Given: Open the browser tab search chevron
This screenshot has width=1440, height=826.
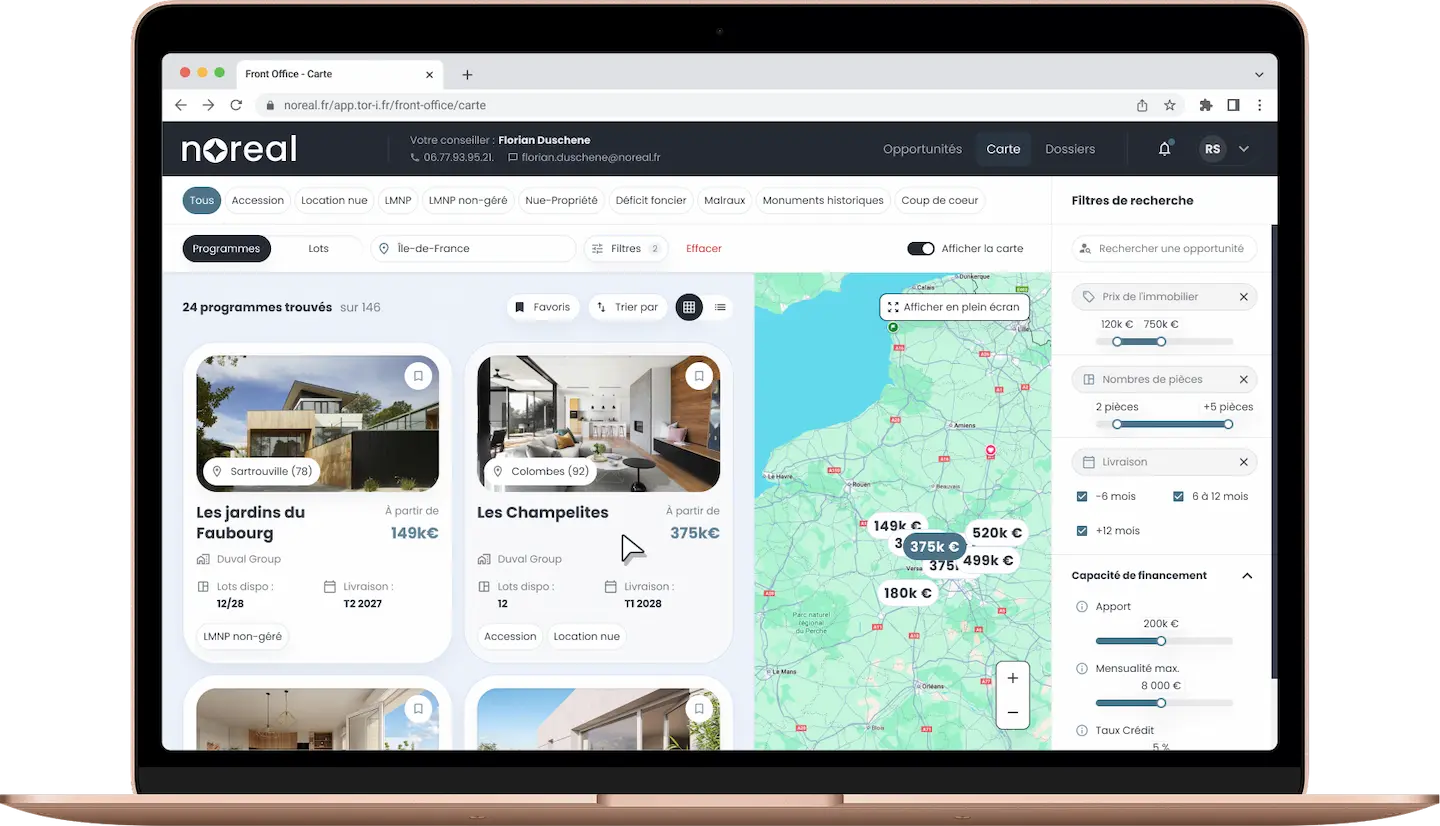Looking at the screenshot, I should point(1259,75).
